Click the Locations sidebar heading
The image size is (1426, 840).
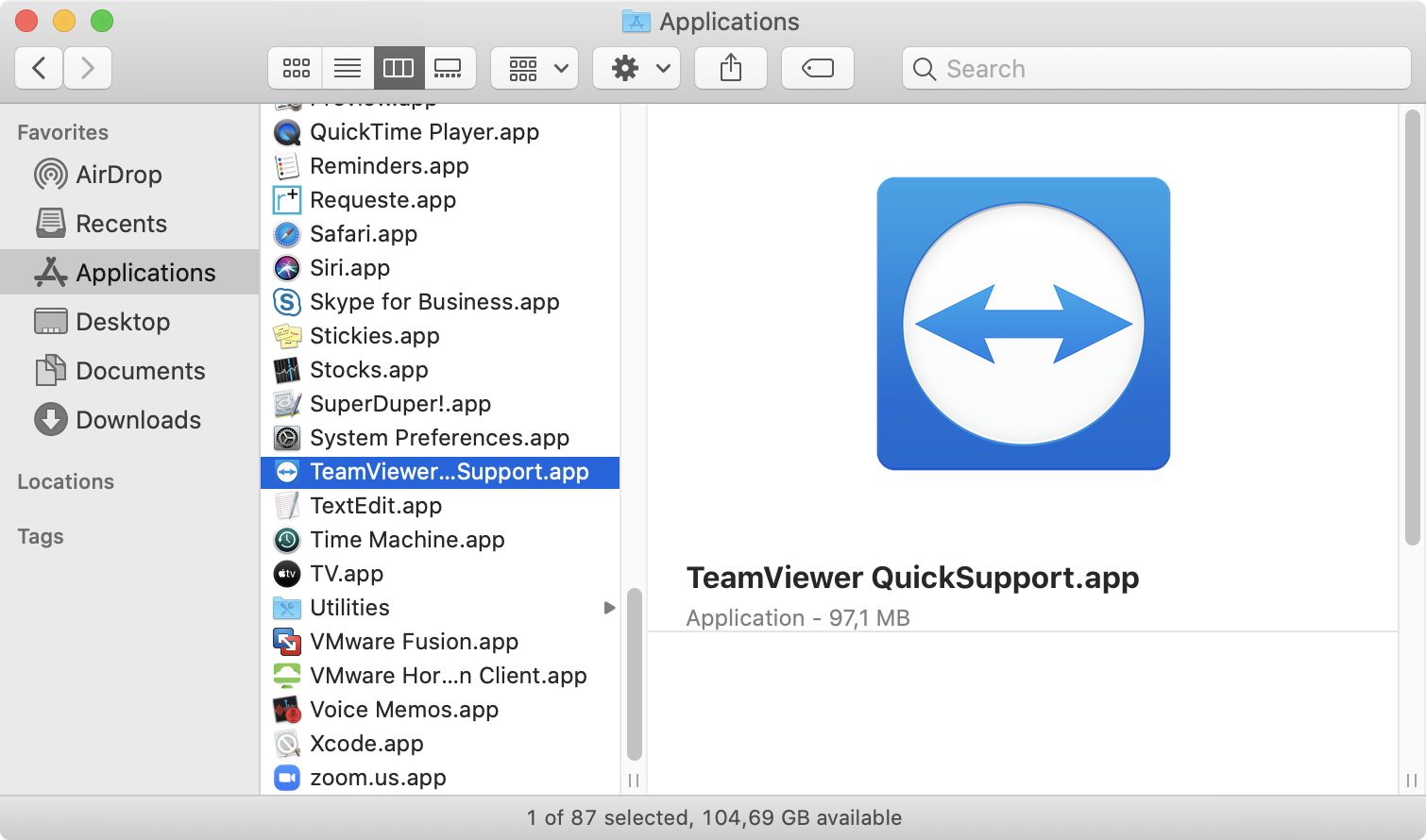[66, 481]
